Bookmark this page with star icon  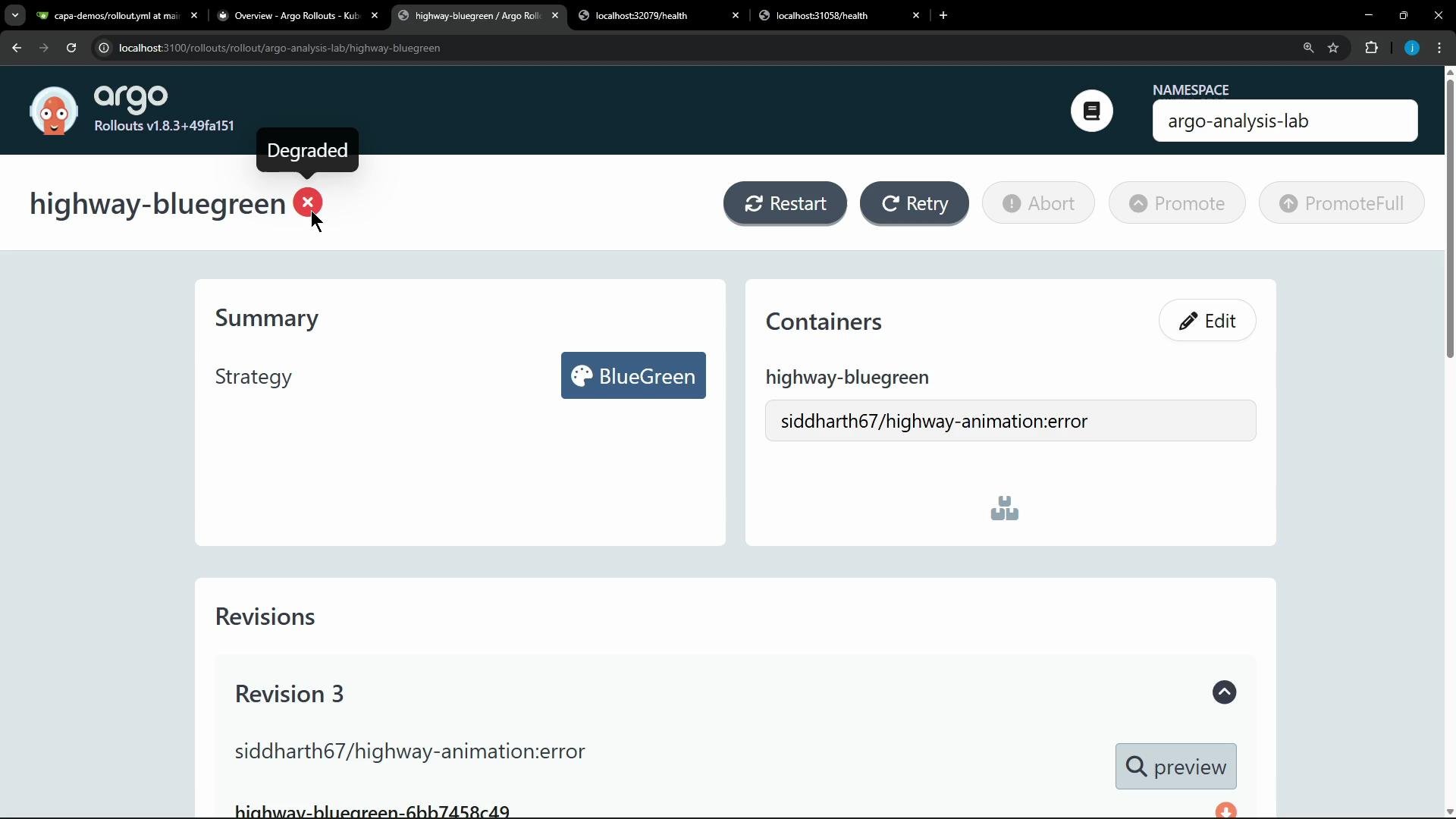[x=1333, y=48]
